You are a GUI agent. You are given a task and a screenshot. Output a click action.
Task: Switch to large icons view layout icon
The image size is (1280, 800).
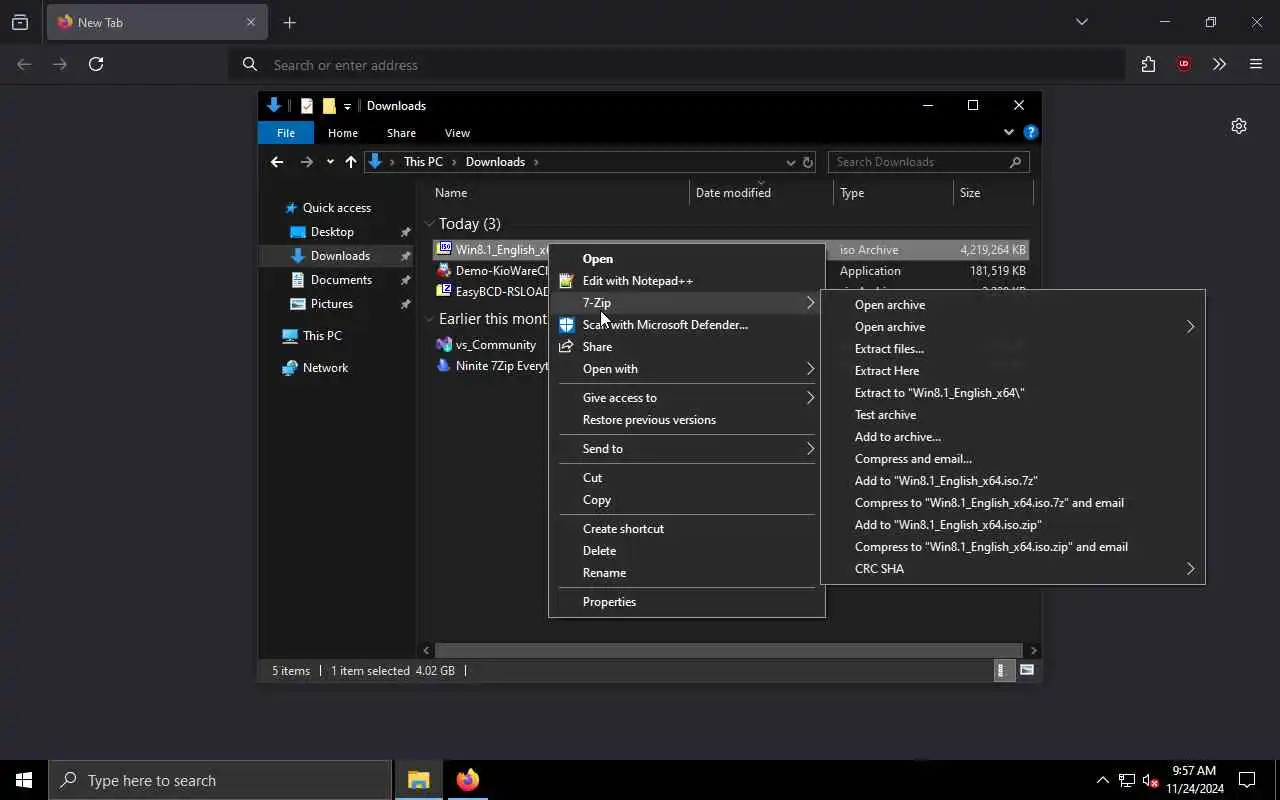pos(1027,670)
